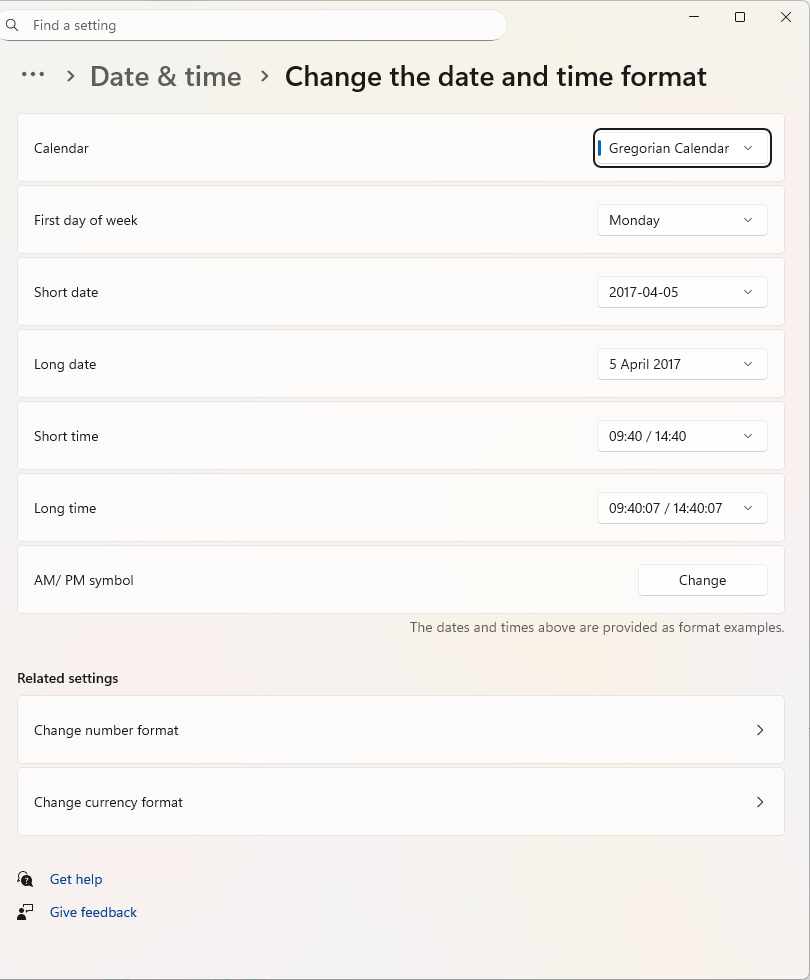Minimize the Settings window
The height and width of the screenshot is (980, 810).
pos(694,17)
